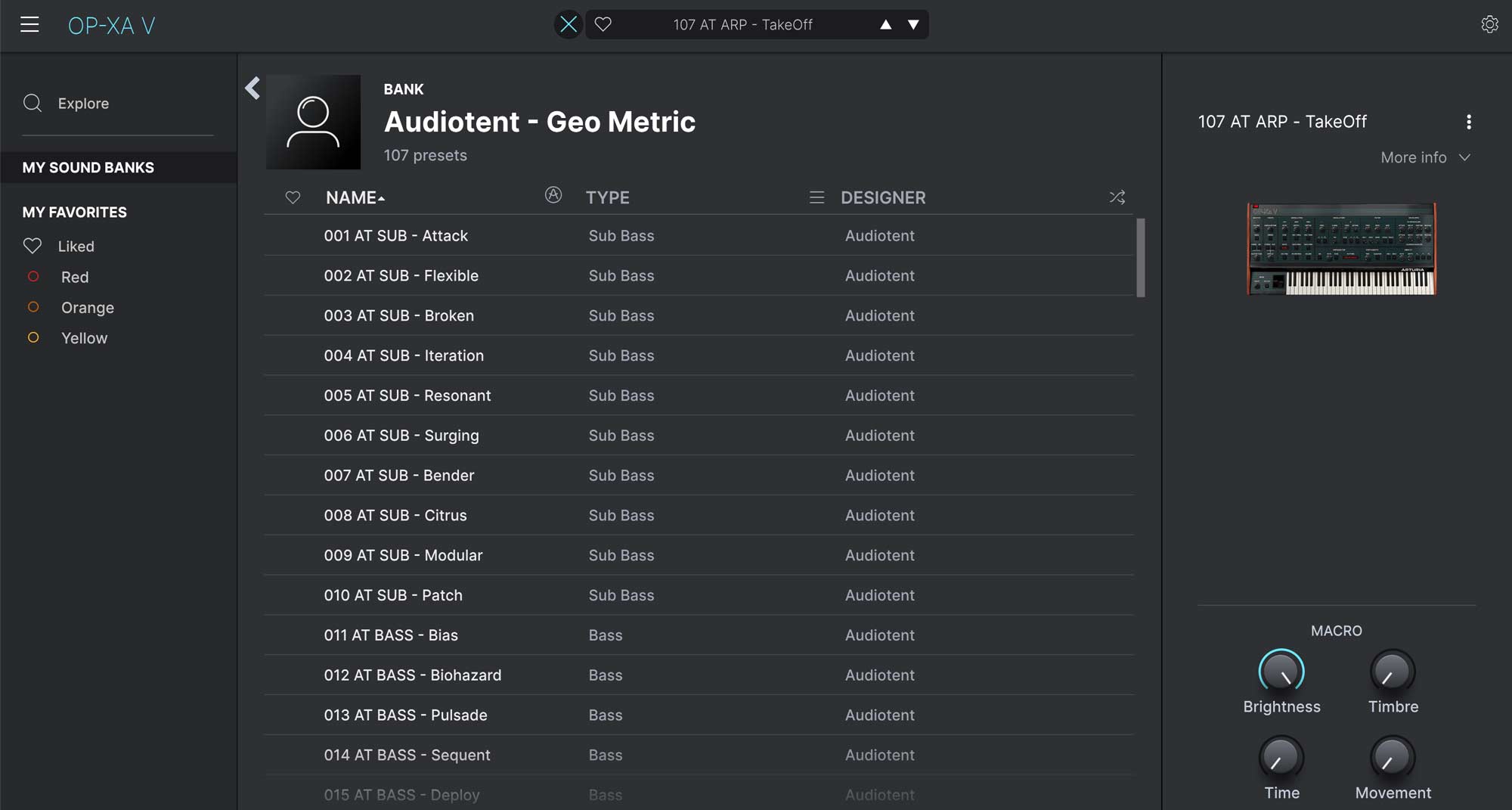This screenshot has height=810, width=1512.
Task: Click the Explore search field
Action: click(83, 104)
